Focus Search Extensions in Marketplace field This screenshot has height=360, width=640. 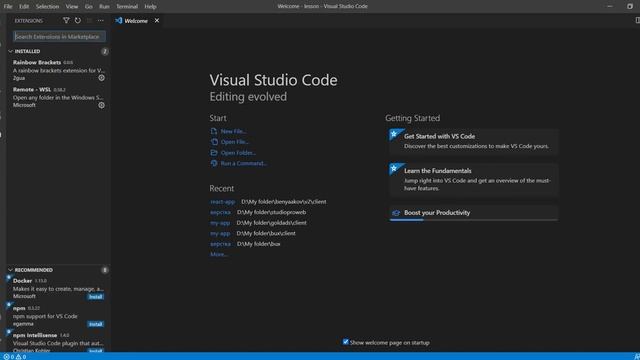[59, 36]
